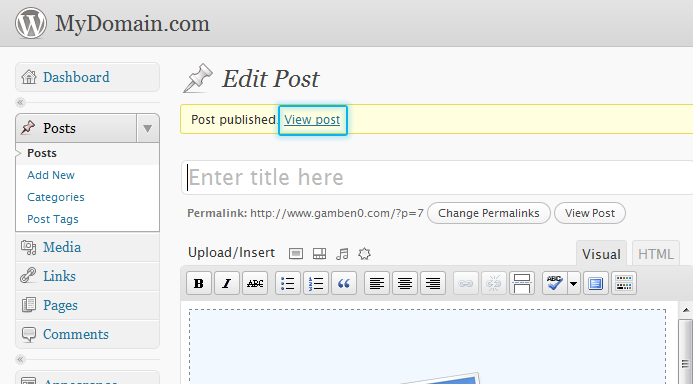Click the Add Video icon

(320, 254)
